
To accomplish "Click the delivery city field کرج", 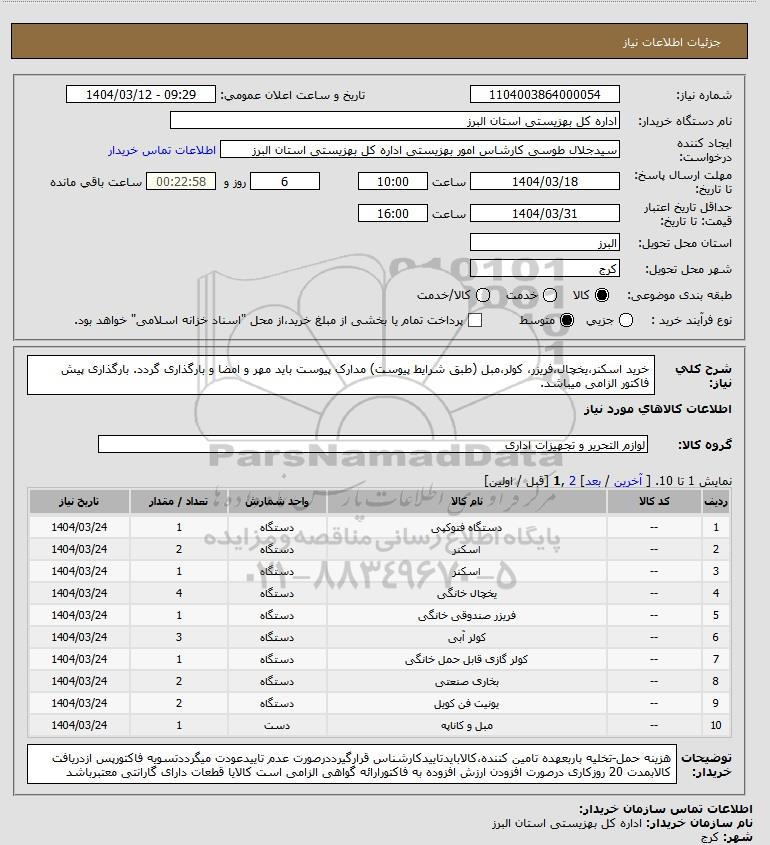I will 545,268.
